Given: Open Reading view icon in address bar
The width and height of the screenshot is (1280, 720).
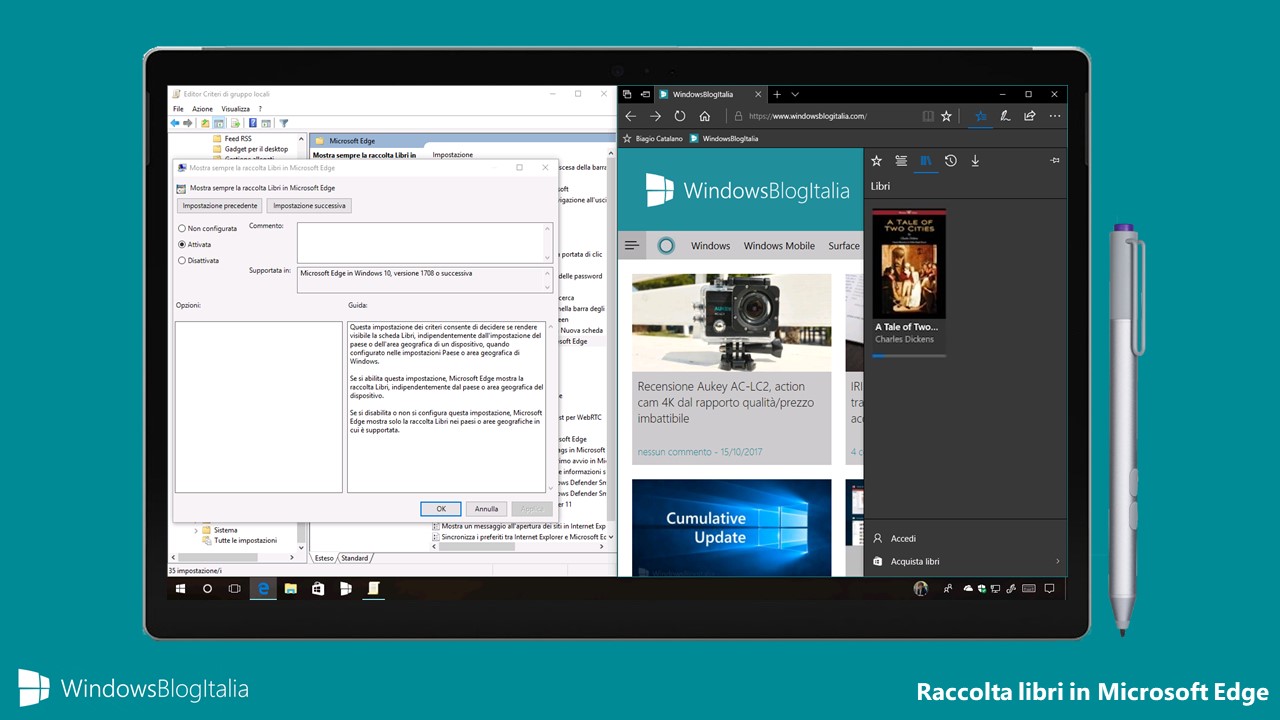Looking at the screenshot, I should pos(928,116).
